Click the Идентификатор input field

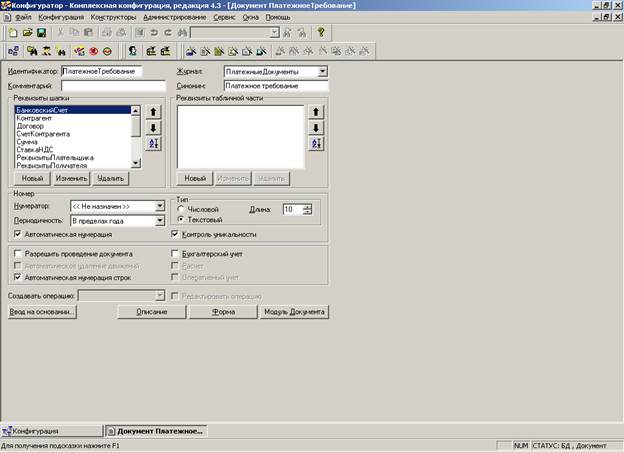pyautogui.click(x=100, y=72)
